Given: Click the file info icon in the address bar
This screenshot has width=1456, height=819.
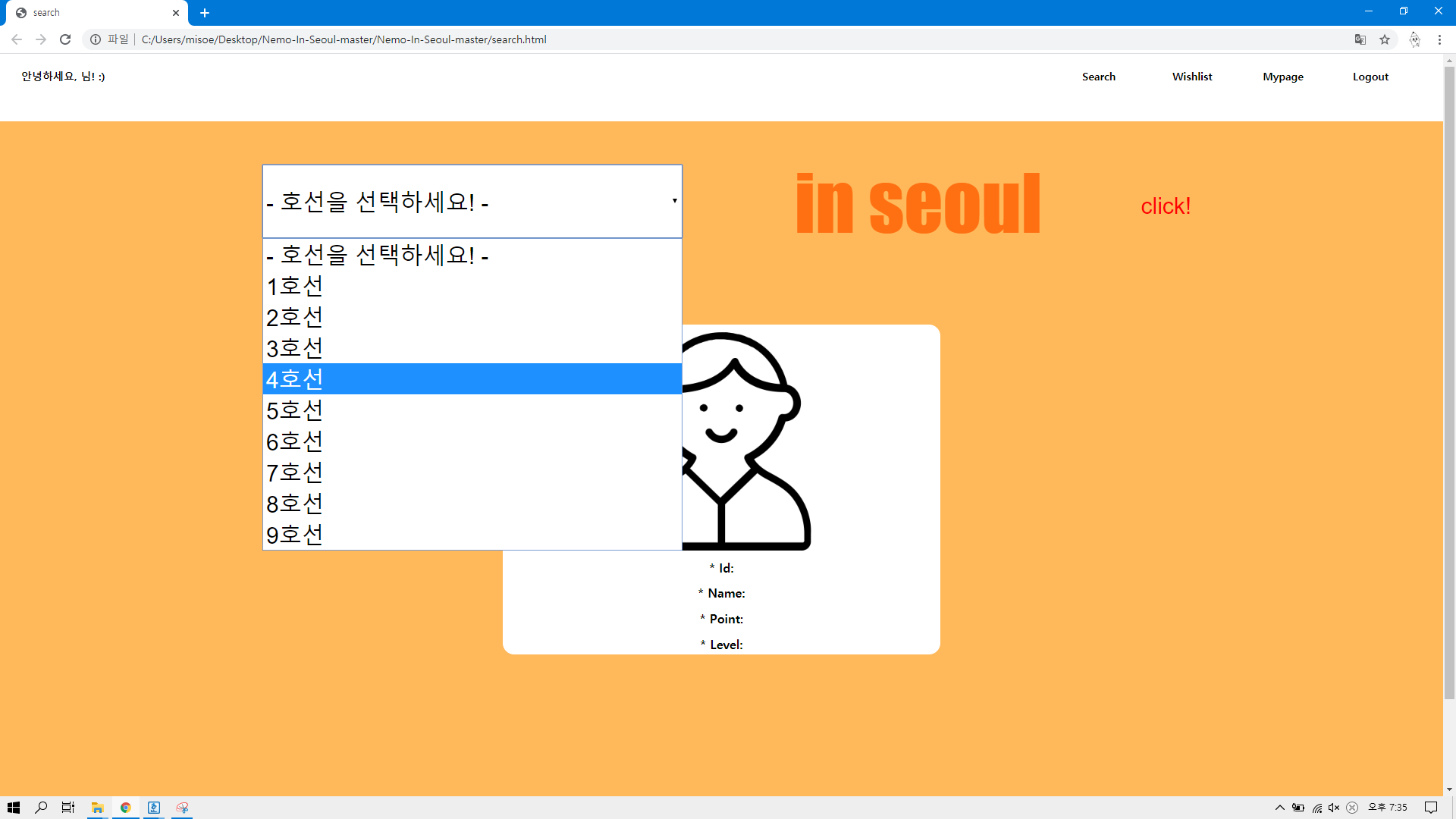Looking at the screenshot, I should click(96, 39).
